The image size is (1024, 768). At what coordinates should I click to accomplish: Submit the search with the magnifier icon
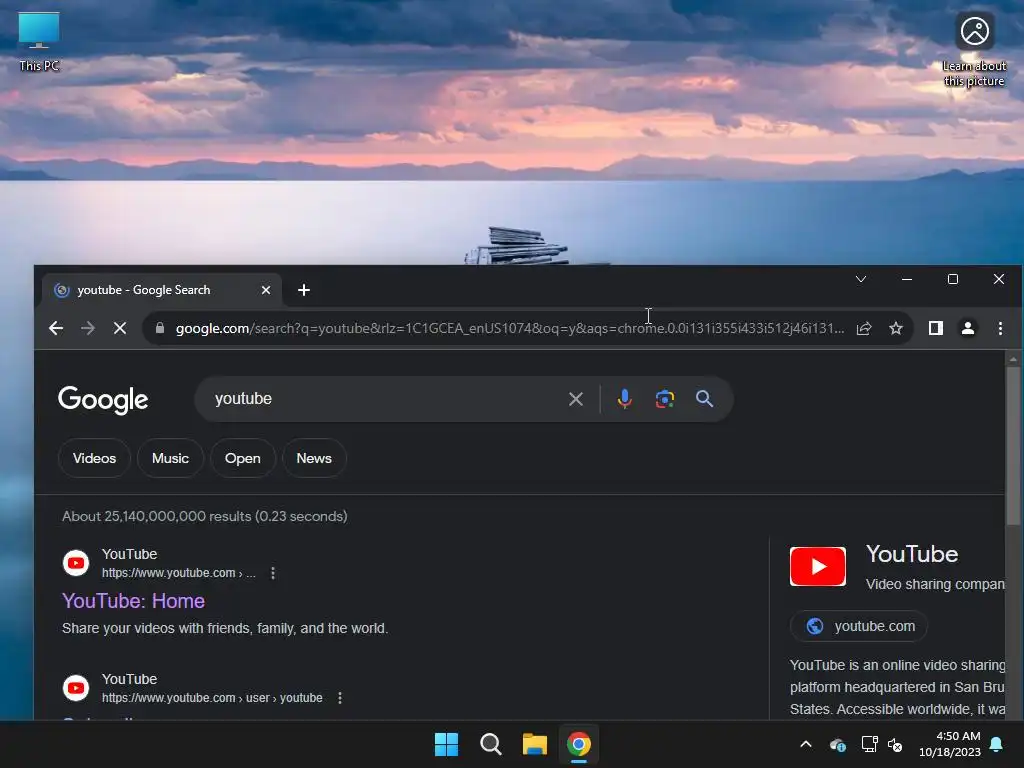point(704,399)
